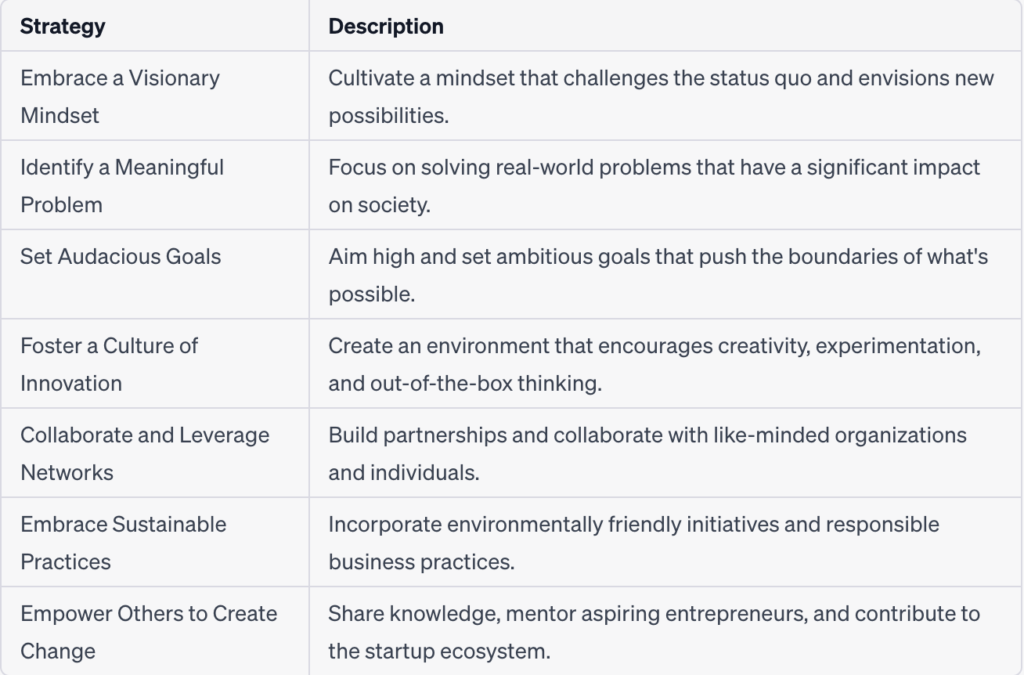1024x675 pixels.
Task: Click the Strategy column header
Action: point(155,26)
